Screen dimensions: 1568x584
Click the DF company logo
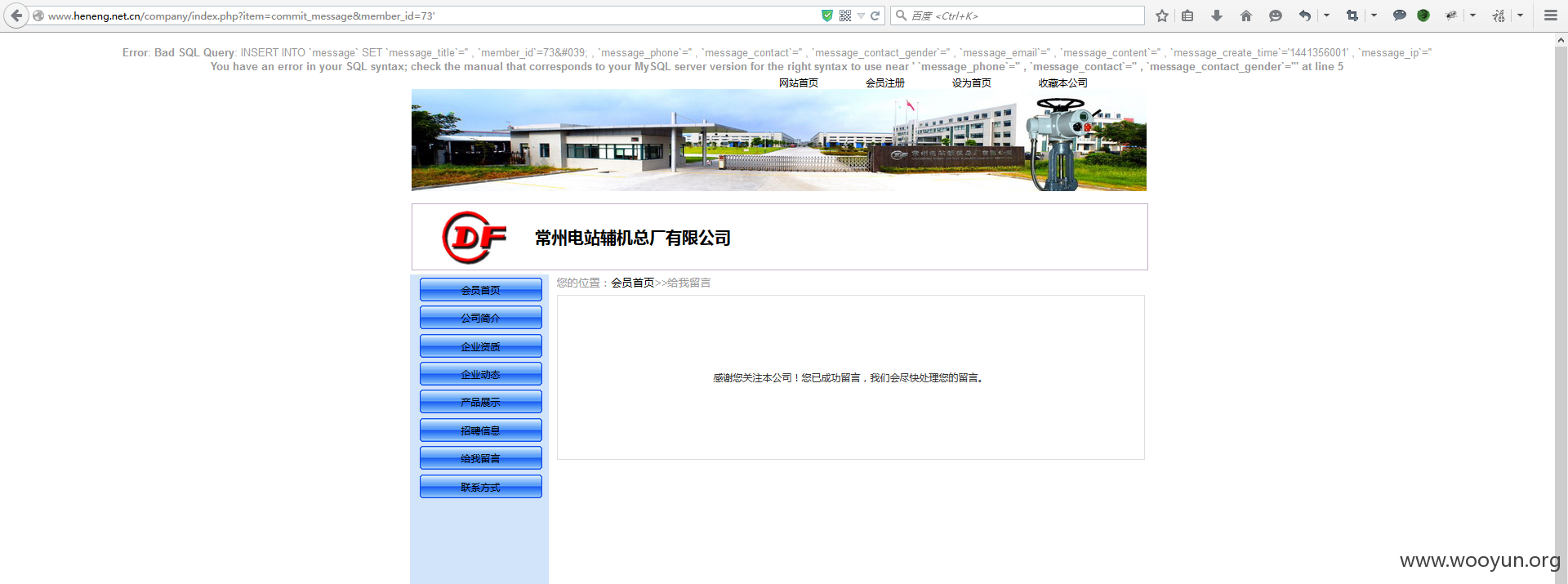474,238
